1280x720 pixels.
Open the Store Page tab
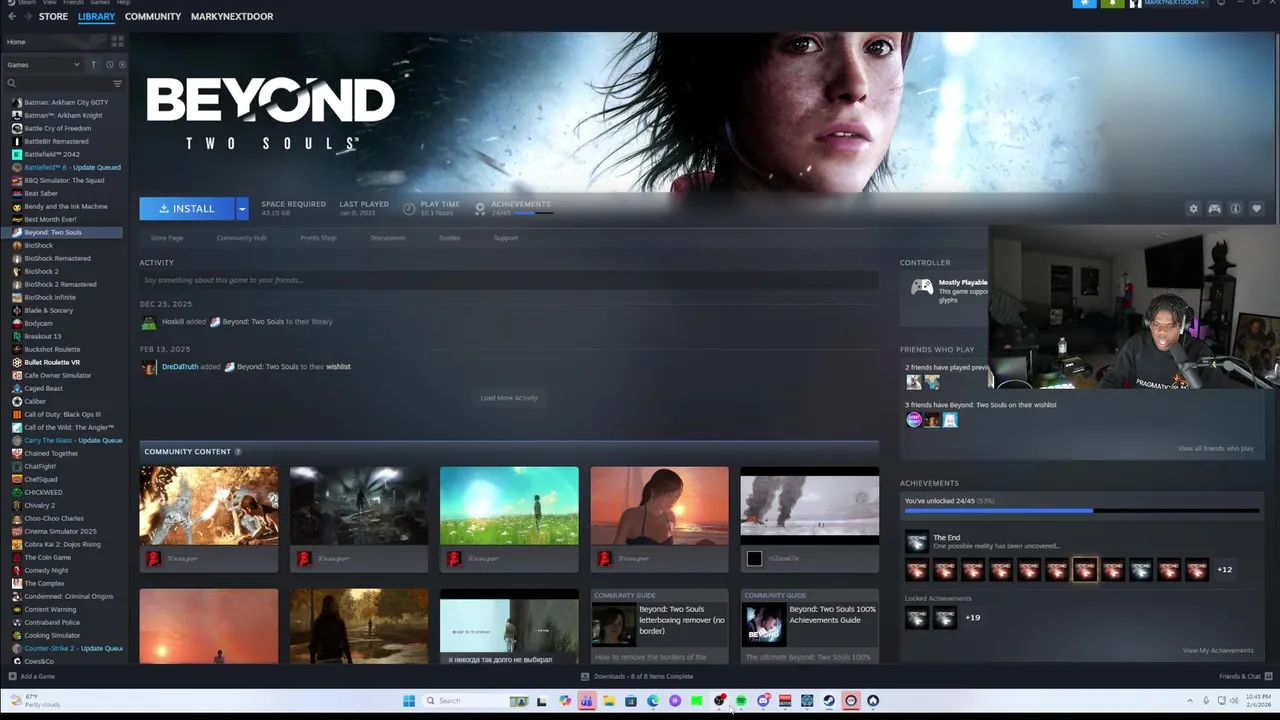pos(167,238)
